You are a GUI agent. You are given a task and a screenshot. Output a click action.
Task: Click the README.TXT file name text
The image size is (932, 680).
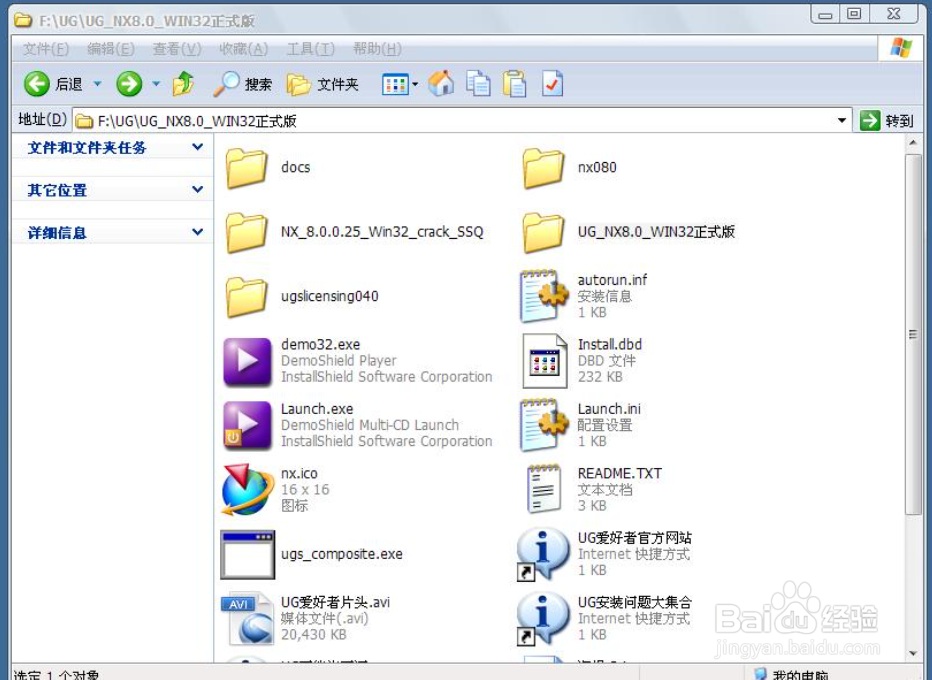619,473
